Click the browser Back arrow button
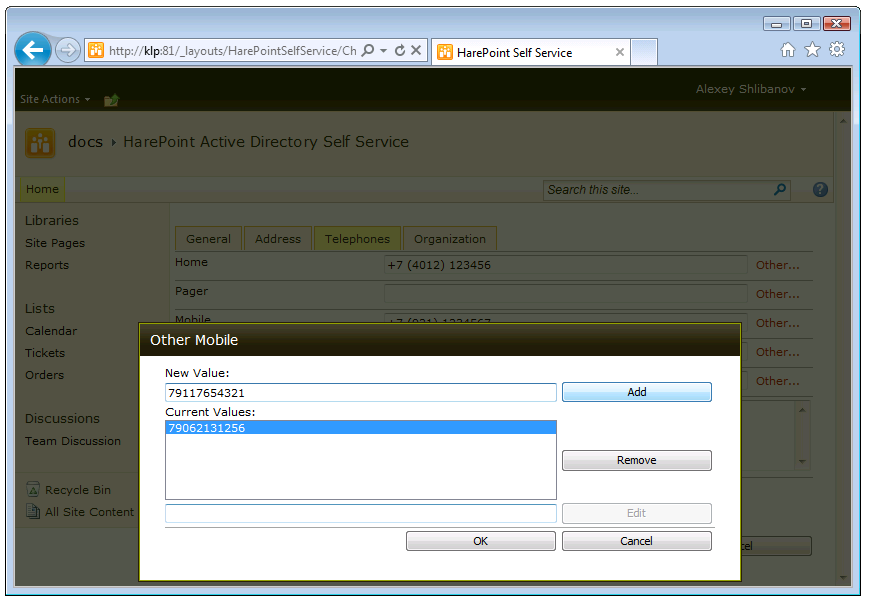The width and height of the screenshot is (869, 607). 33,50
